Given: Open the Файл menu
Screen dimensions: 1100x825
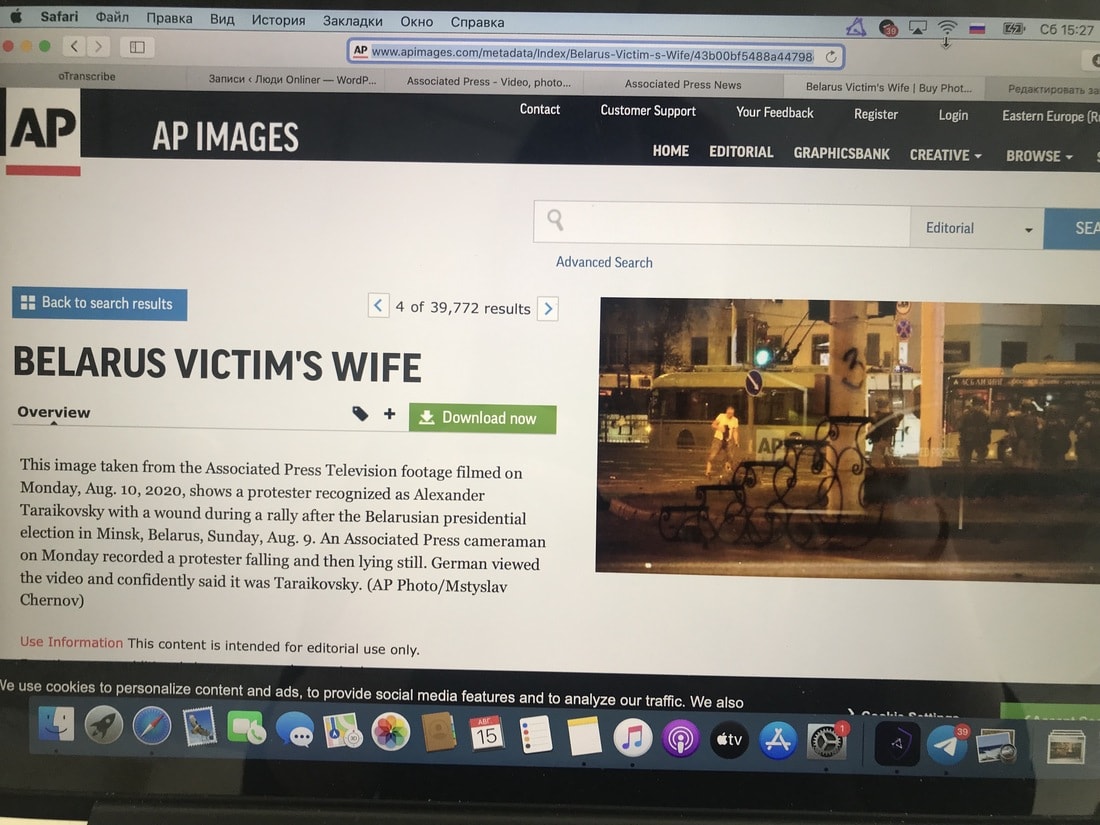Looking at the screenshot, I should [x=112, y=17].
